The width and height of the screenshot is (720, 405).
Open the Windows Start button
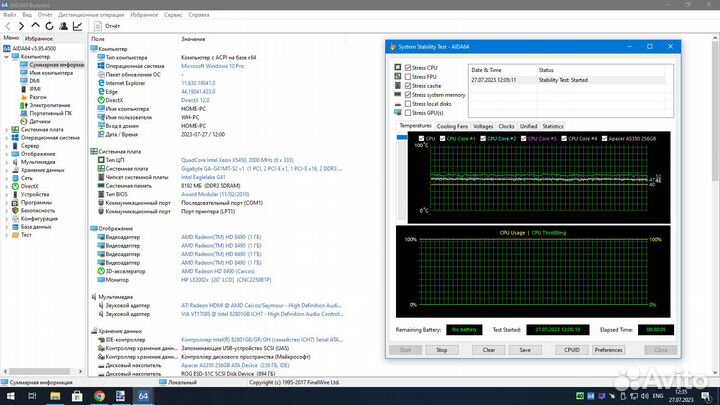click(10, 396)
